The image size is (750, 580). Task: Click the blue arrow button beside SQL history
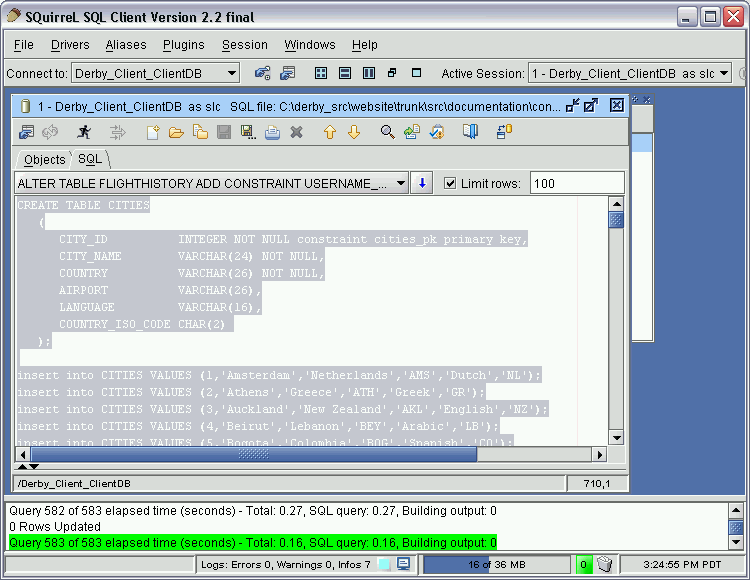click(x=422, y=183)
